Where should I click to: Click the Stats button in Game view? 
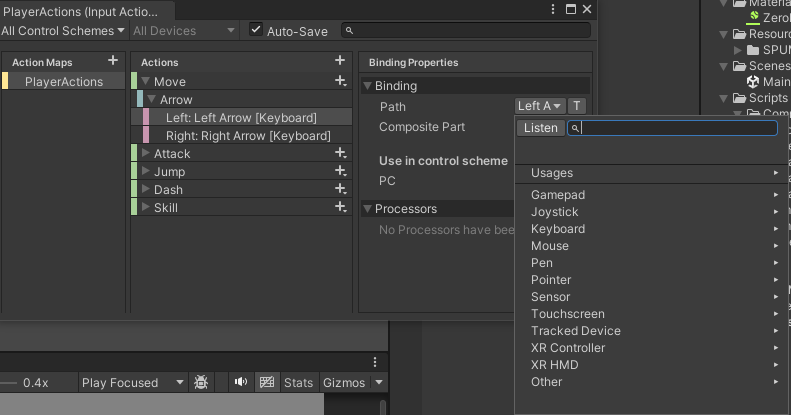click(298, 383)
